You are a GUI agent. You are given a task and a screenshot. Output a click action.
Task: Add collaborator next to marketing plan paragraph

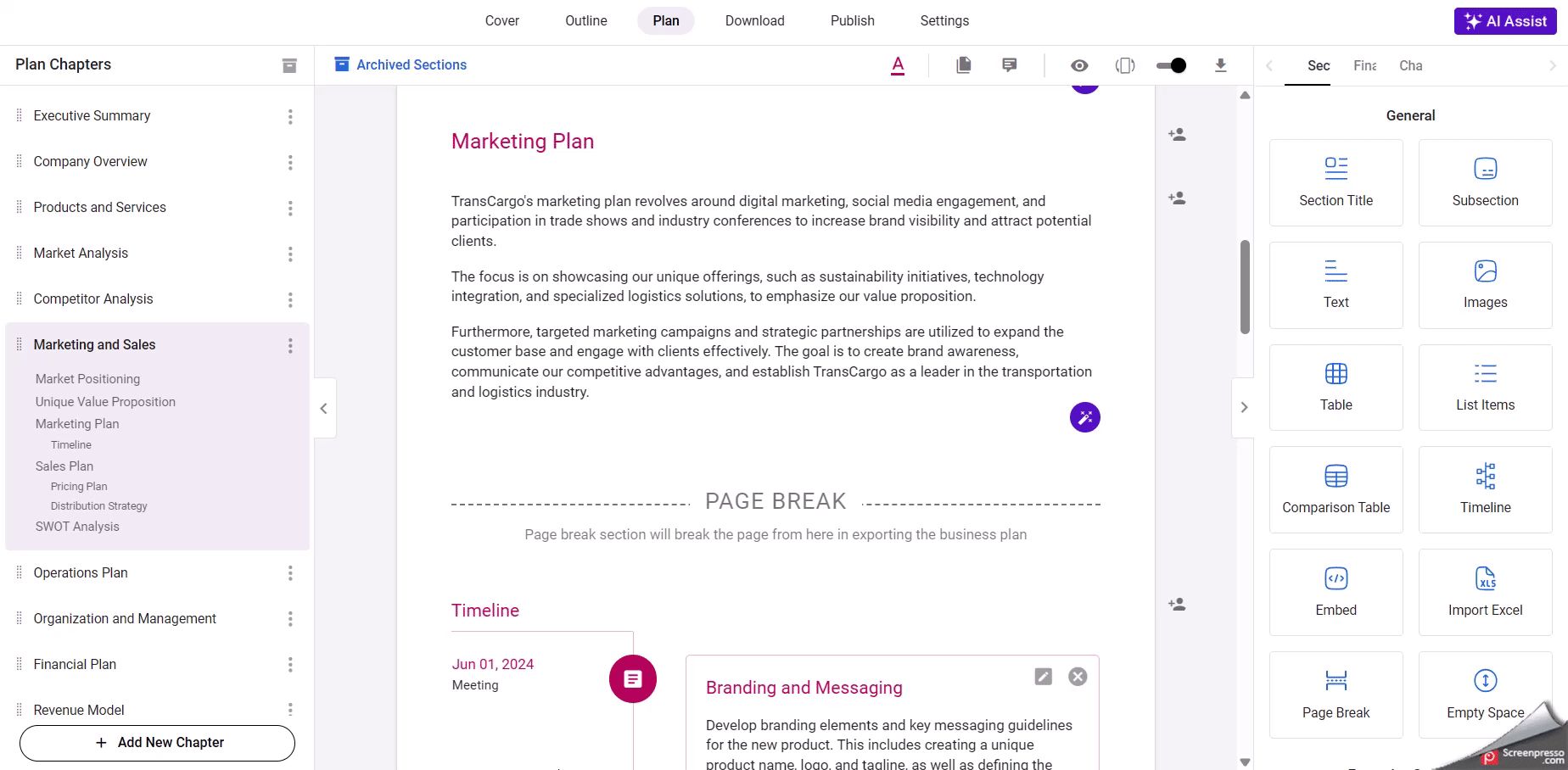click(x=1177, y=198)
